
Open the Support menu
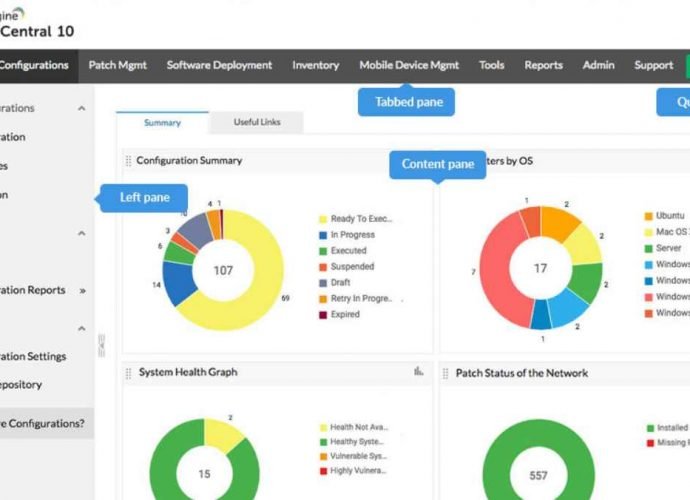pyautogui.click(x=653, y=66)
